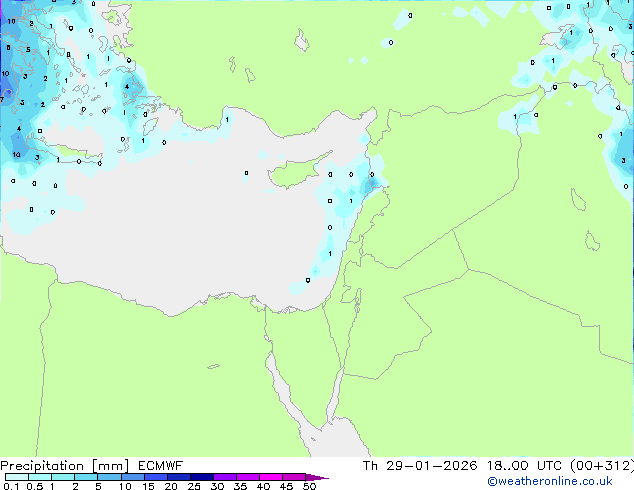
Task: Click the 2–5 mm legend swatch
Action: coord(86,477)
